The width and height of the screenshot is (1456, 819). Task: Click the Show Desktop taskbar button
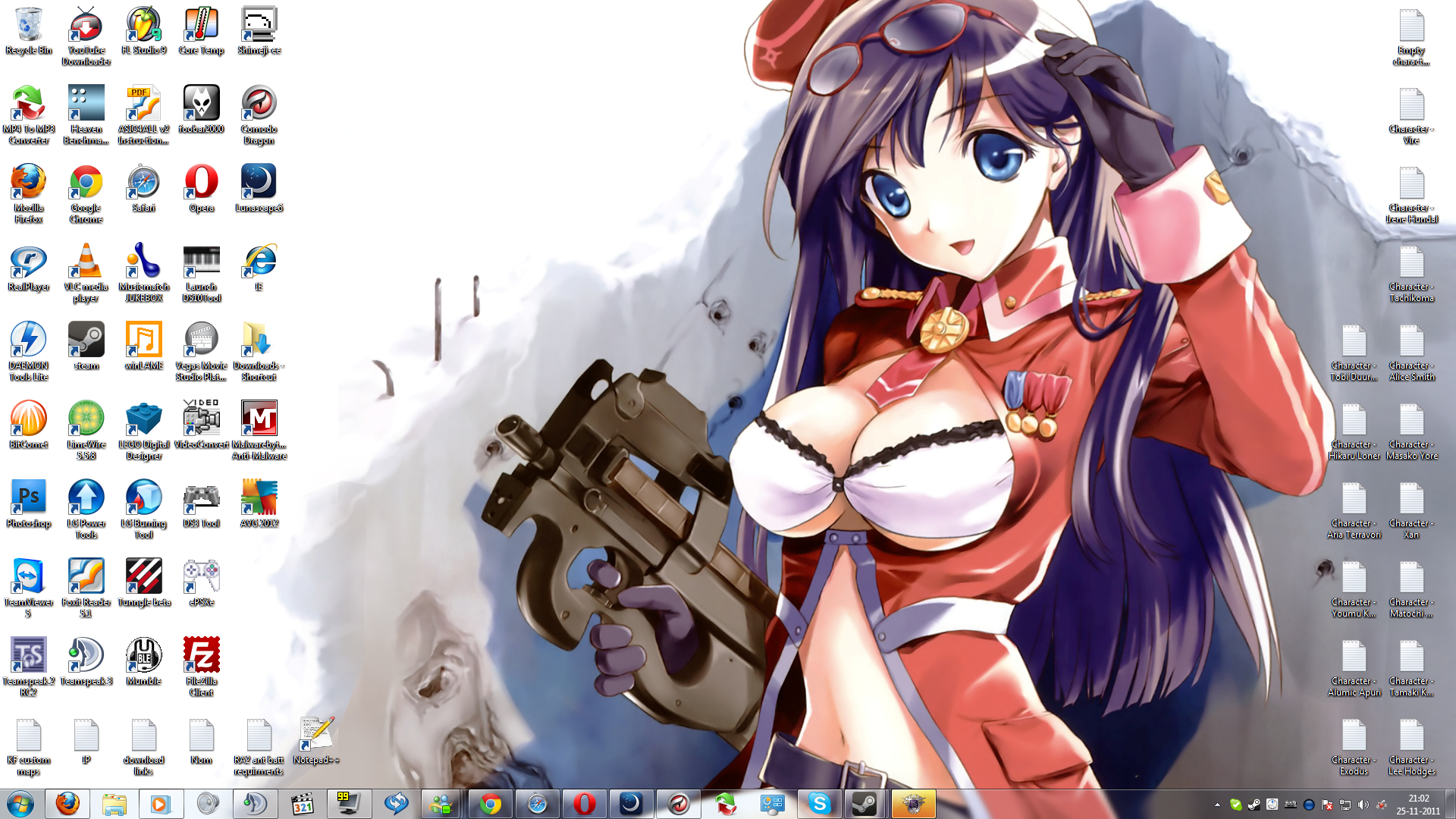1451,804
